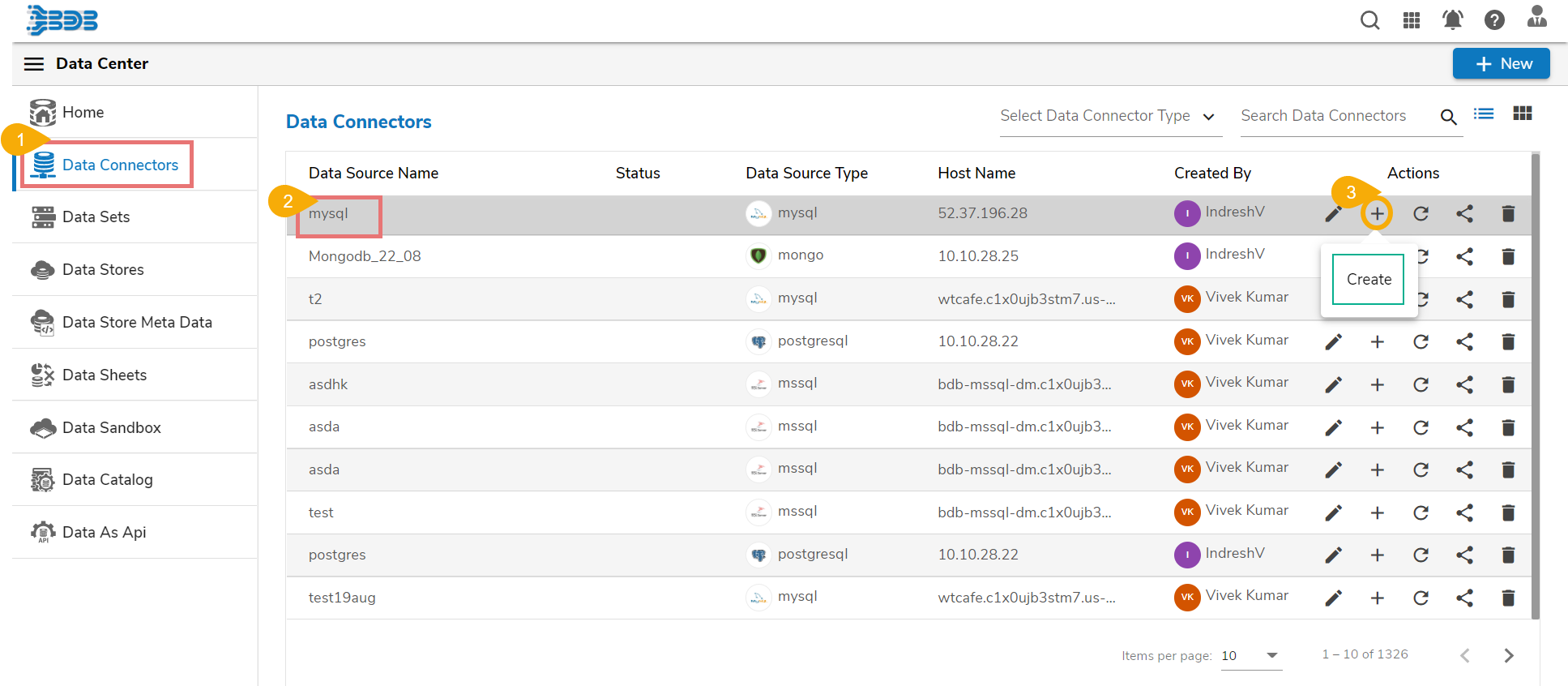Select Data Sandbox from sidebar
1568x686 pixels.
pos(111,428)
